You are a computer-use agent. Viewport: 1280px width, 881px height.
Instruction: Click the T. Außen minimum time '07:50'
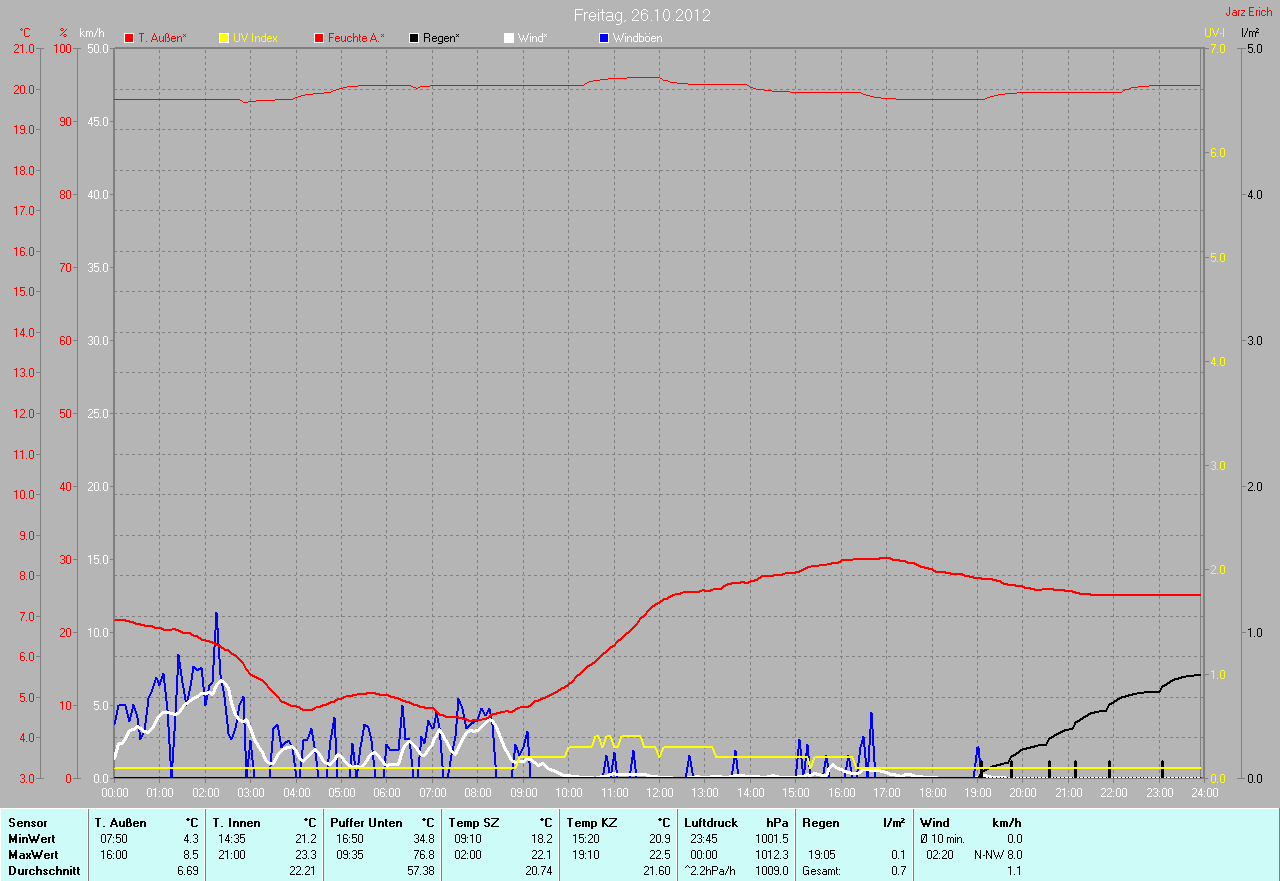tap(113, 838)
